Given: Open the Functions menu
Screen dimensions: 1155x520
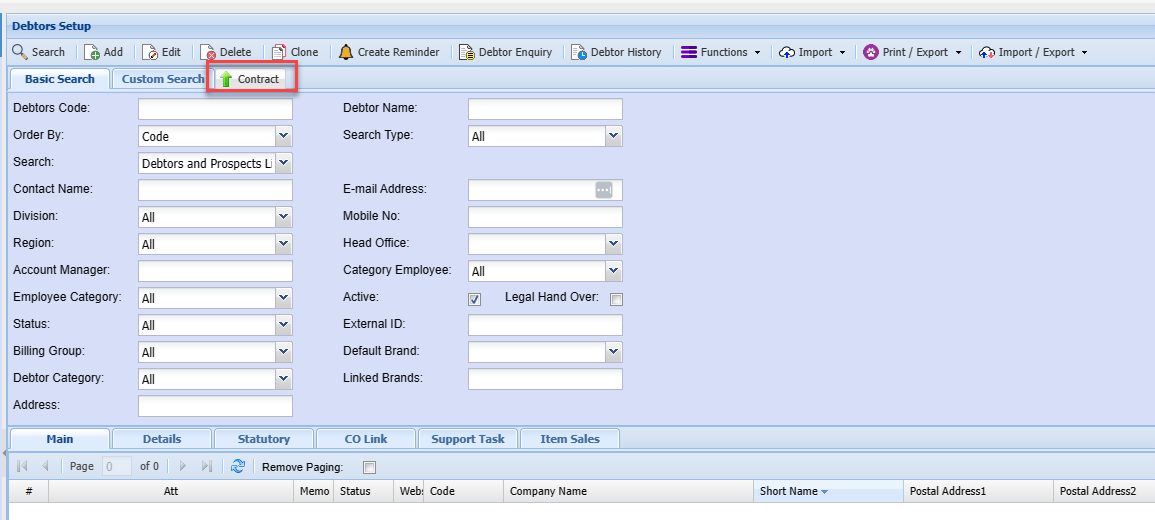Looking at the screenshot, I should 721,52.
